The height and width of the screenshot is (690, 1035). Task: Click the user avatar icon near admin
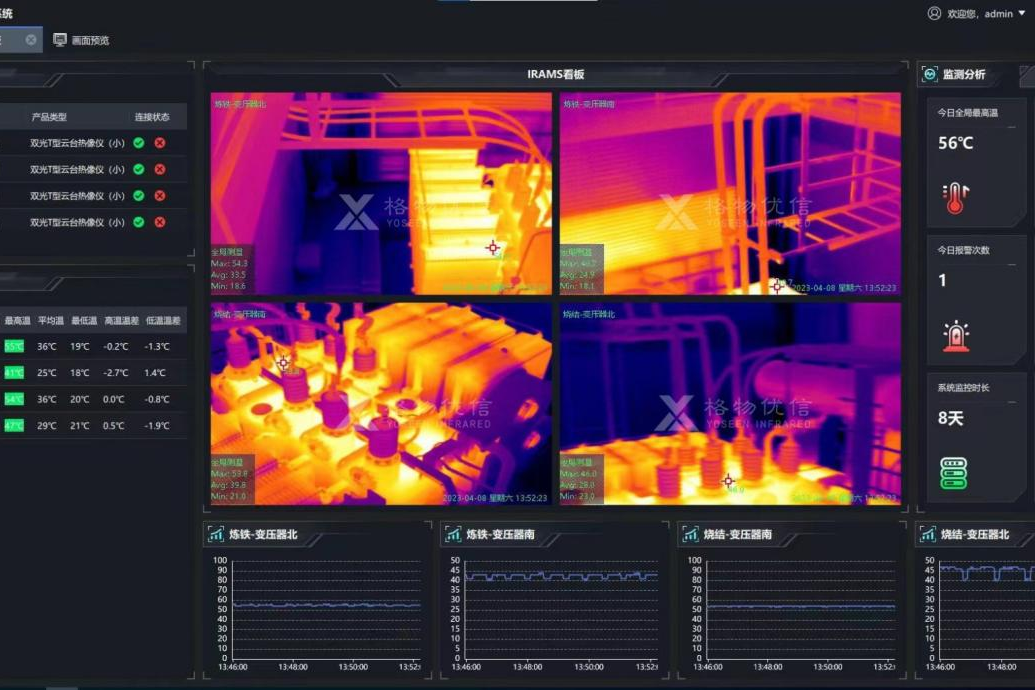tap(934, 14)
